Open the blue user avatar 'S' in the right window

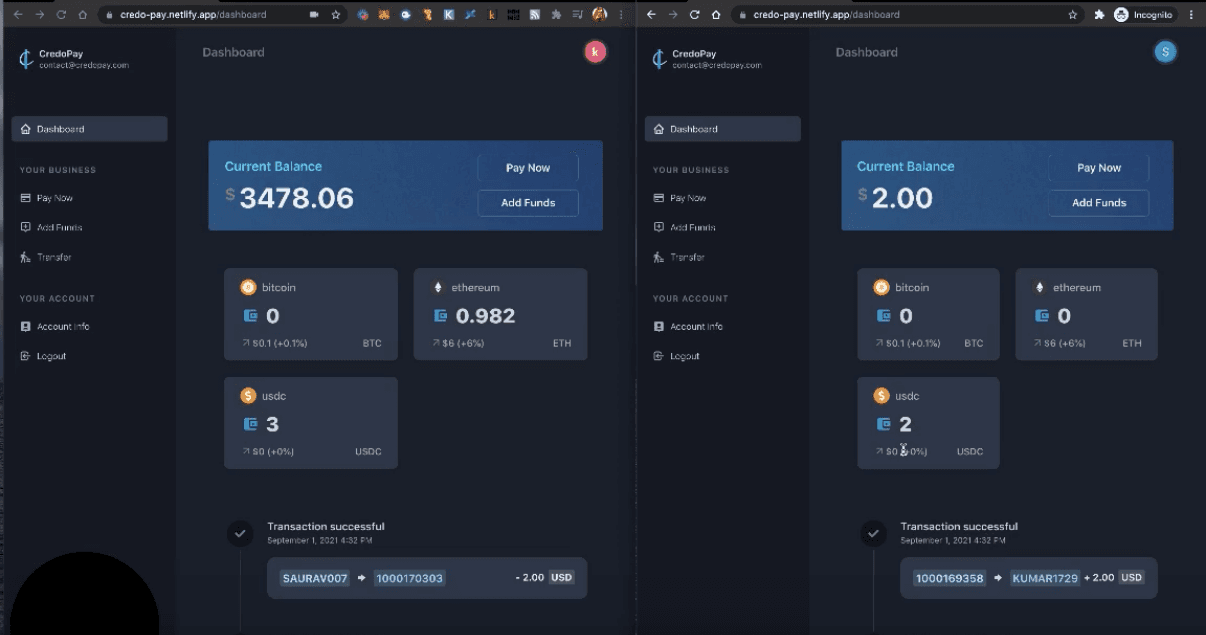point(1165,52)
